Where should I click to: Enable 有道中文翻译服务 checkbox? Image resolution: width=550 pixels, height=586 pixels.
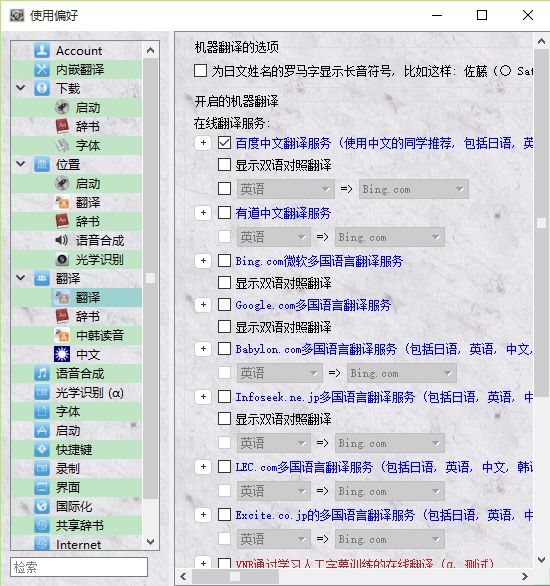[224, 213]
